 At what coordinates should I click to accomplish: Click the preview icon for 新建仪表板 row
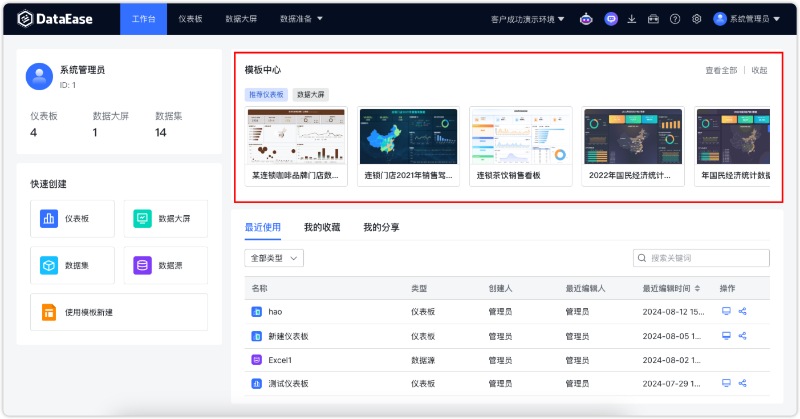pyautogui.click(x=726, y=336)
